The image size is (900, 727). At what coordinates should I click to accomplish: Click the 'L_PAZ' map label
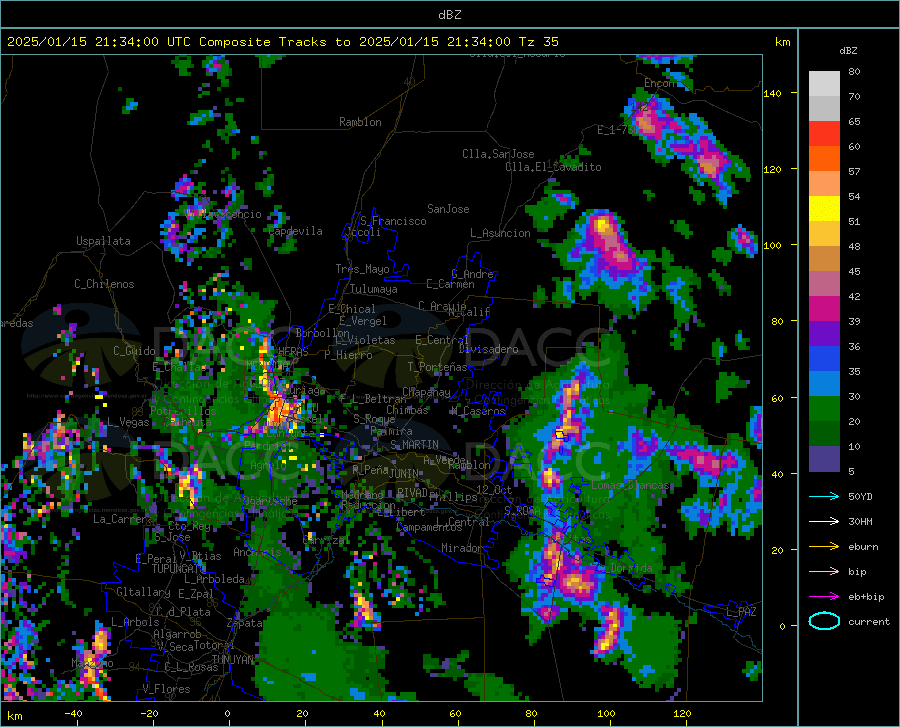click(741, 612)
